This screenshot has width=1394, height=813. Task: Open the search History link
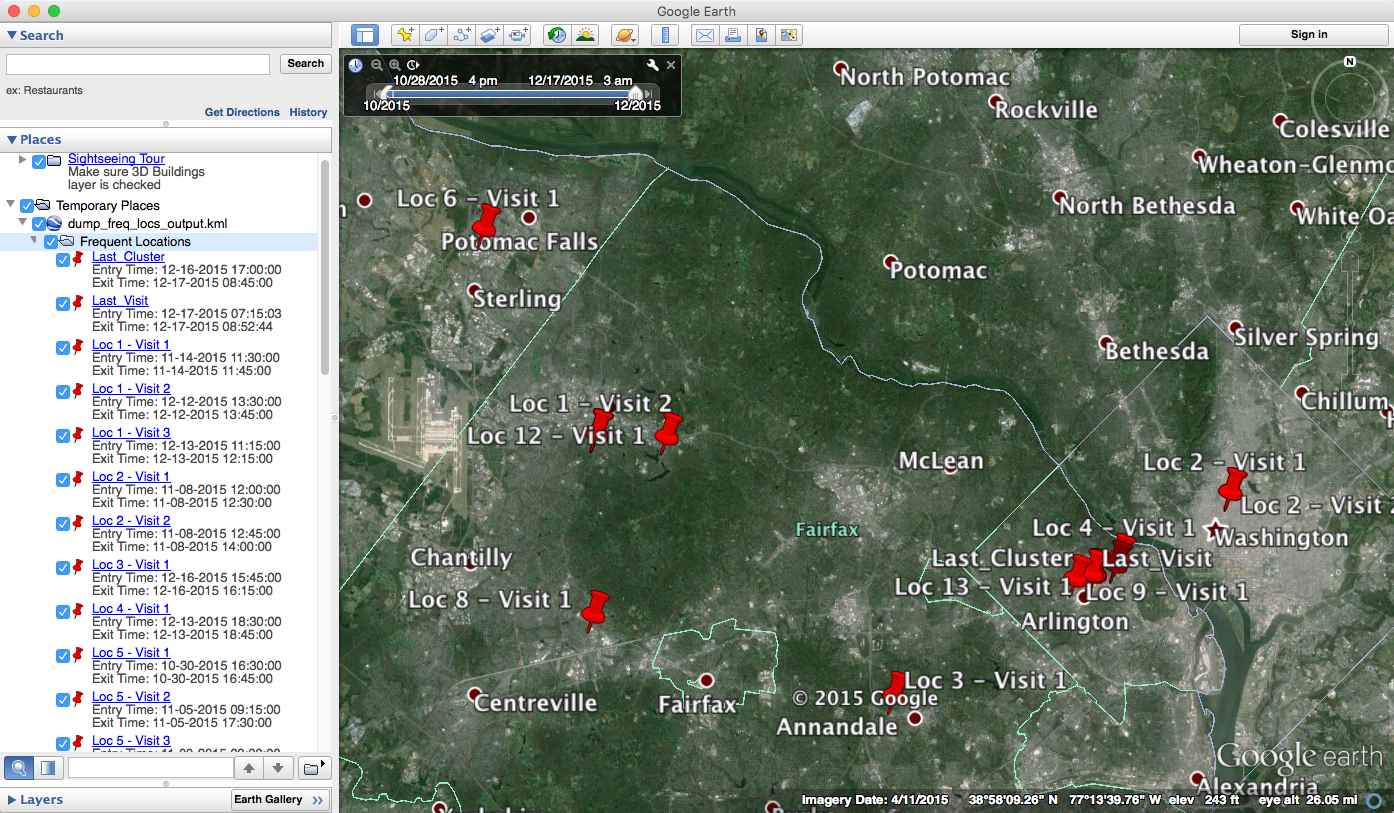click(x=308, y=112)
